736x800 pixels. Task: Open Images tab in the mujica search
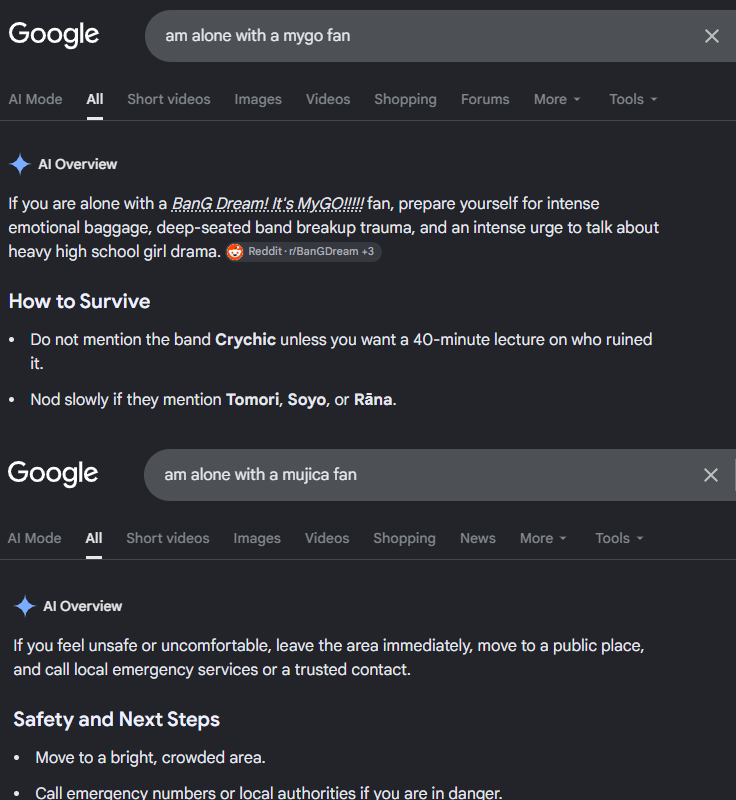pyautogui.click(x=257, y=538)
